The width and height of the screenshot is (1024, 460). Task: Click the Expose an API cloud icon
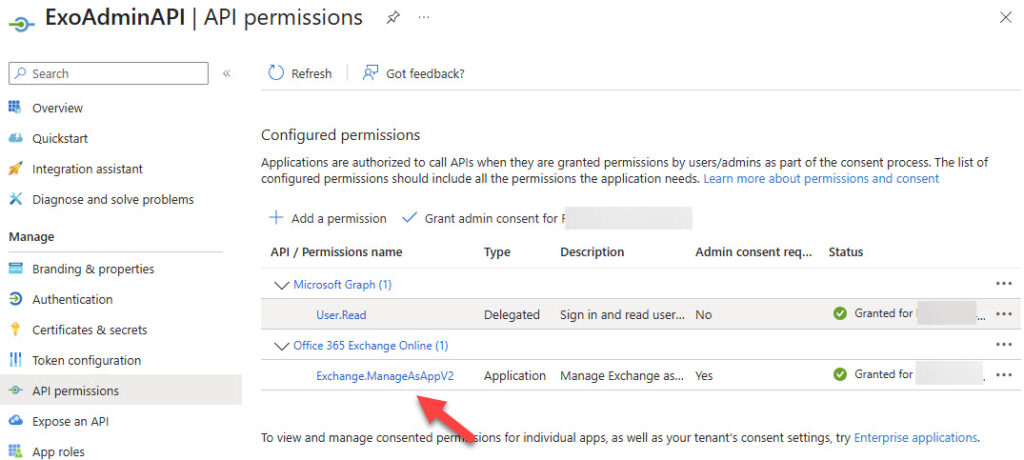[x=16, y=421]
